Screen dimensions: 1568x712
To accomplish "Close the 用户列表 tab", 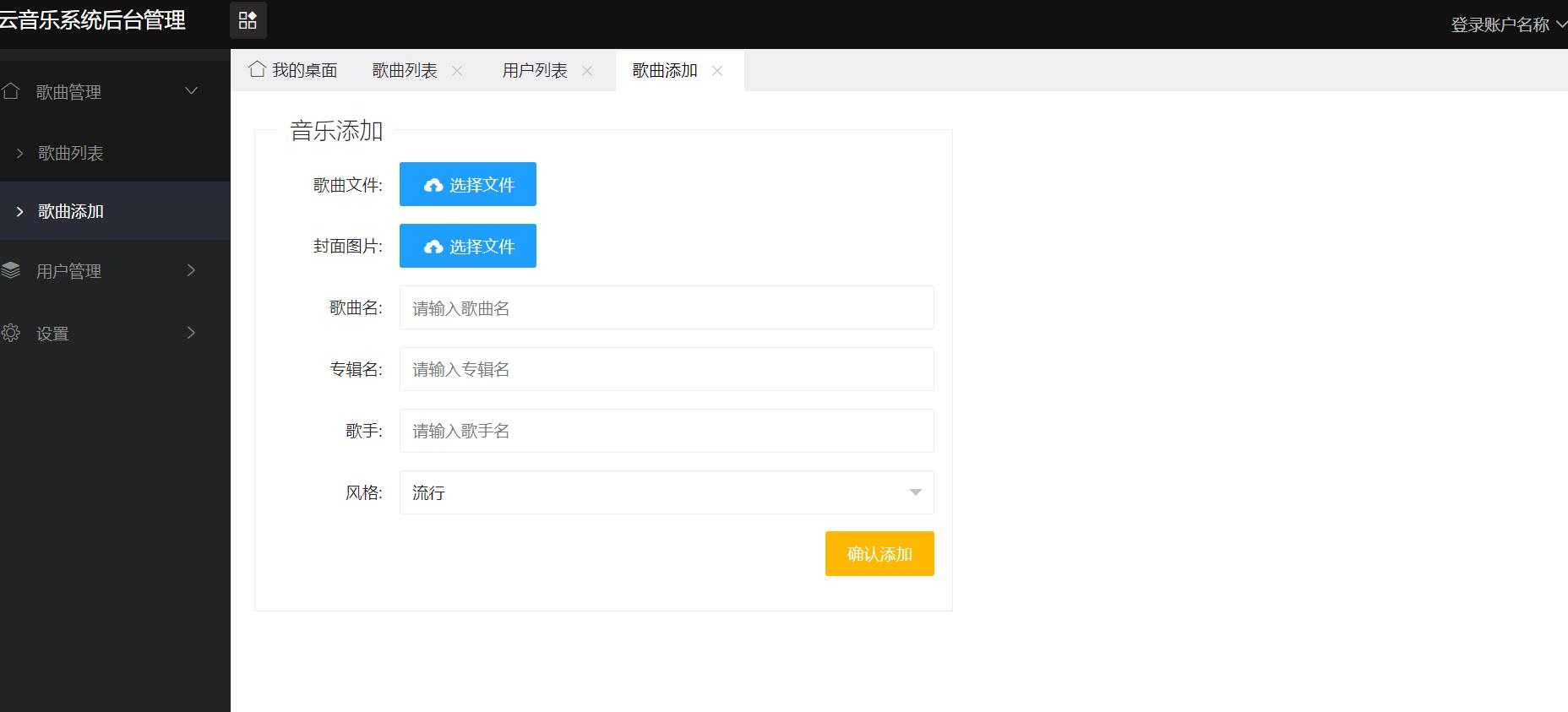I will click(587, 71).
